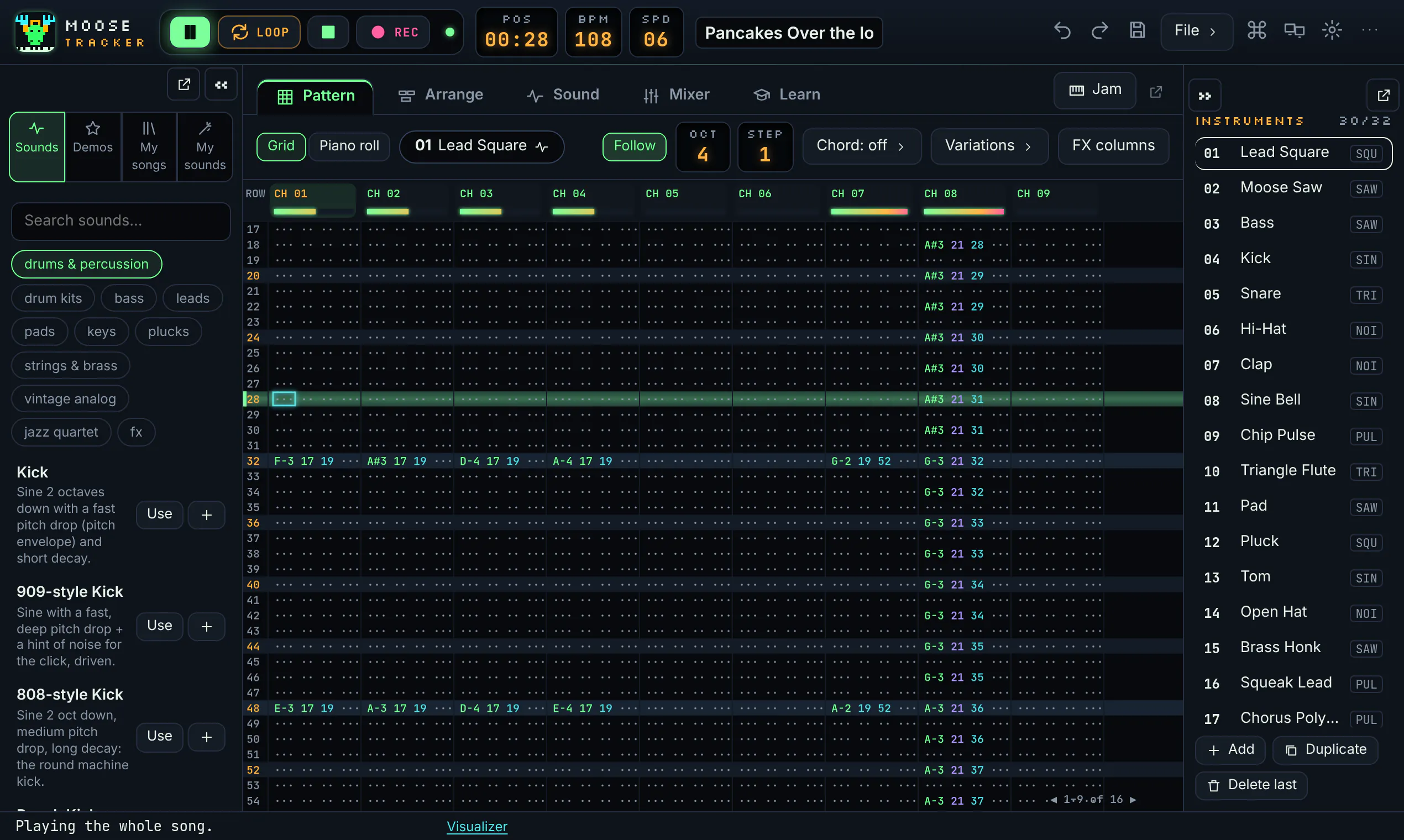Image resolution: width=1404 pixels, height=840 pixels.
Task: Pause playback with the green pause button
Action: pyautogui.click(x=190, y=32)
